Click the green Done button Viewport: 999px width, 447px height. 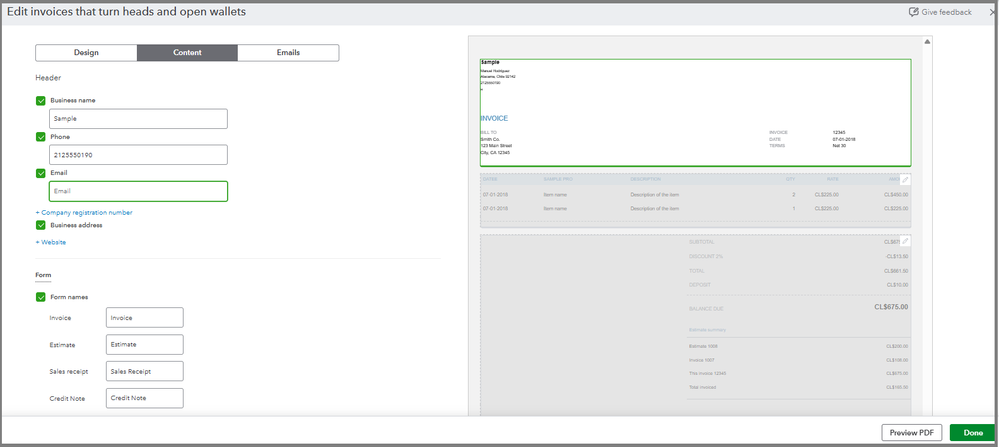click(x=973, y=432)
